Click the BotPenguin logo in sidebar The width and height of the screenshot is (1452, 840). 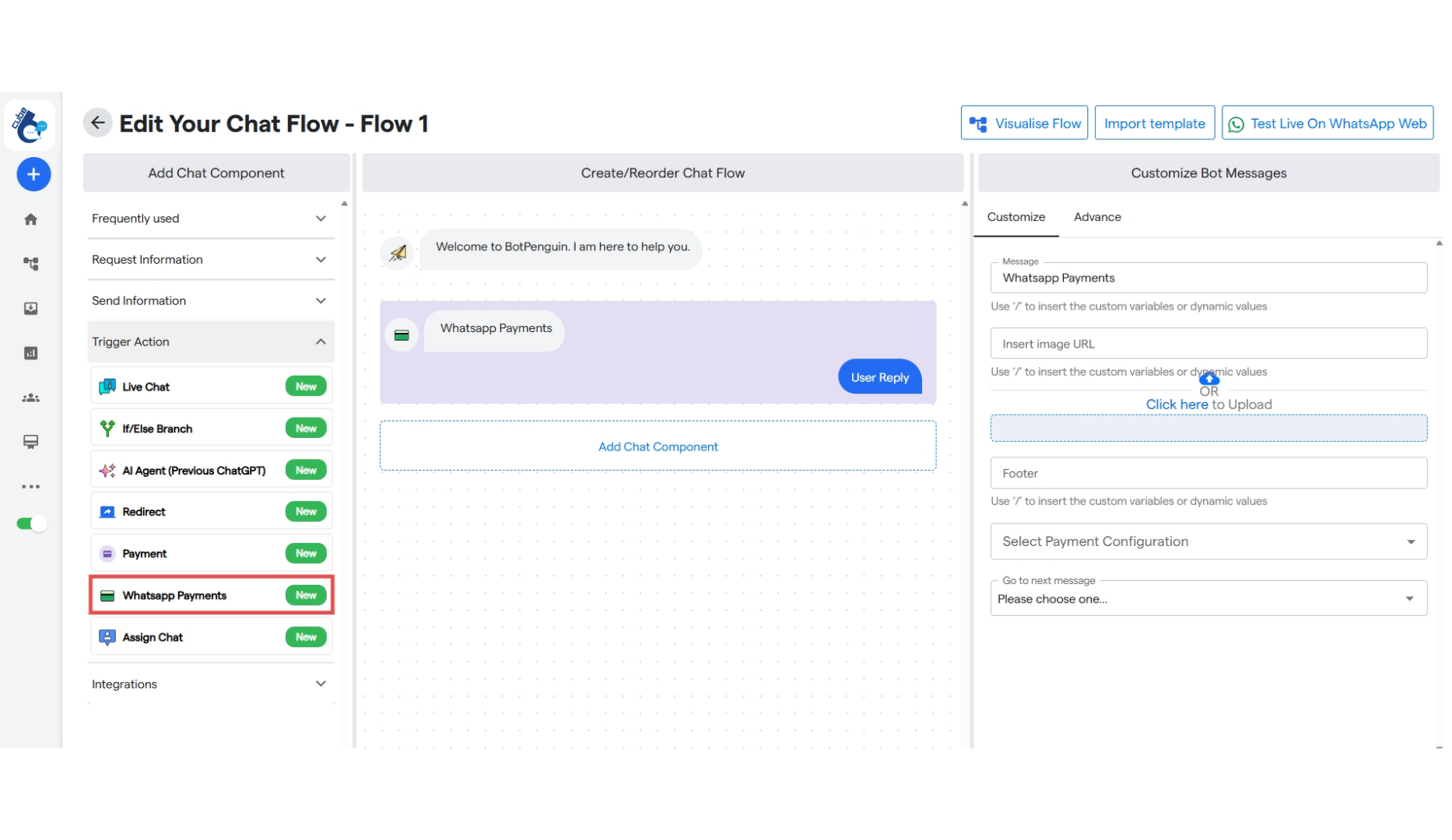tap(30, 124)
